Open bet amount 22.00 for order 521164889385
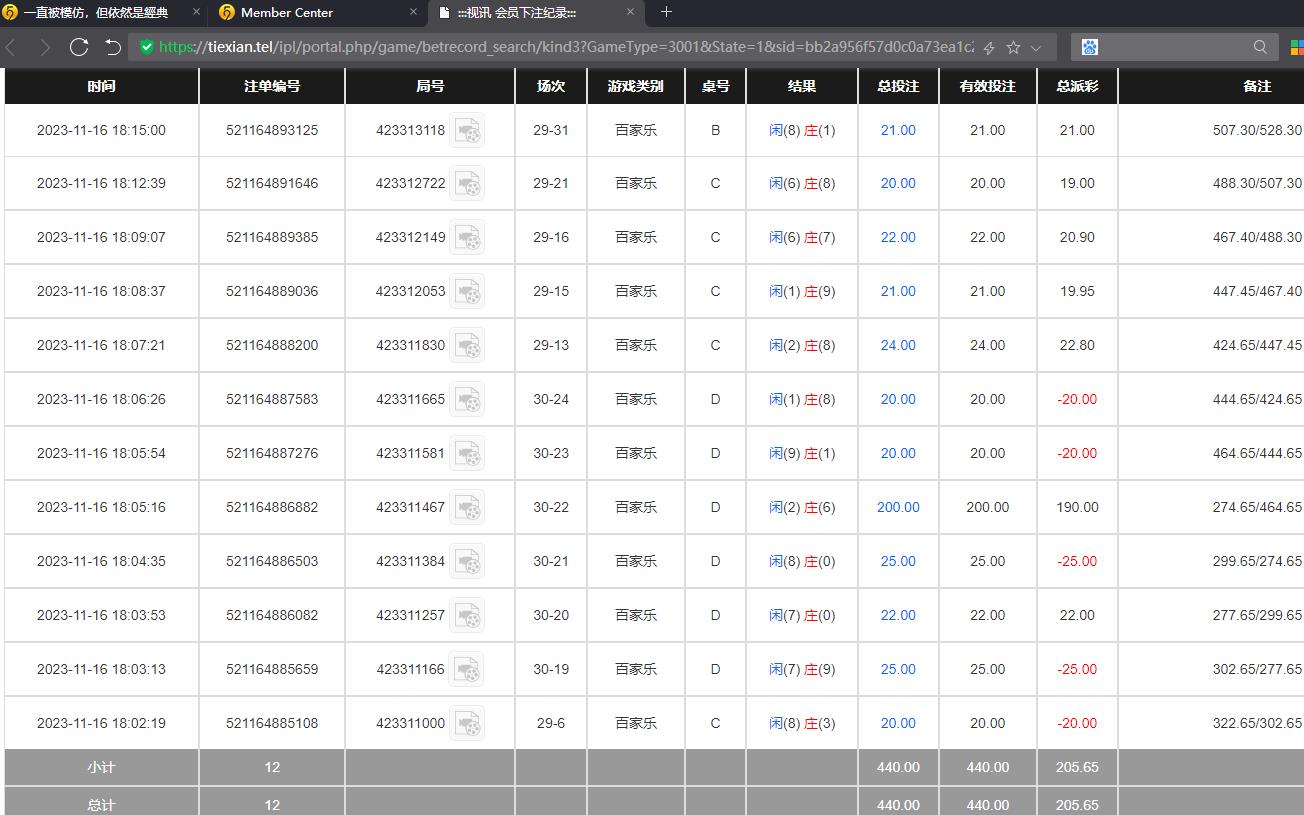This screenshot has height=815, width=1304. (898, 238)
